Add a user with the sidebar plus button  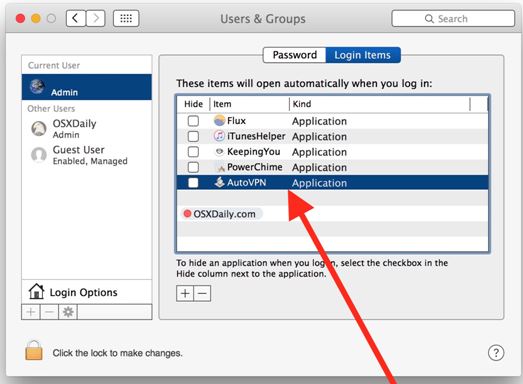point(31,312)
